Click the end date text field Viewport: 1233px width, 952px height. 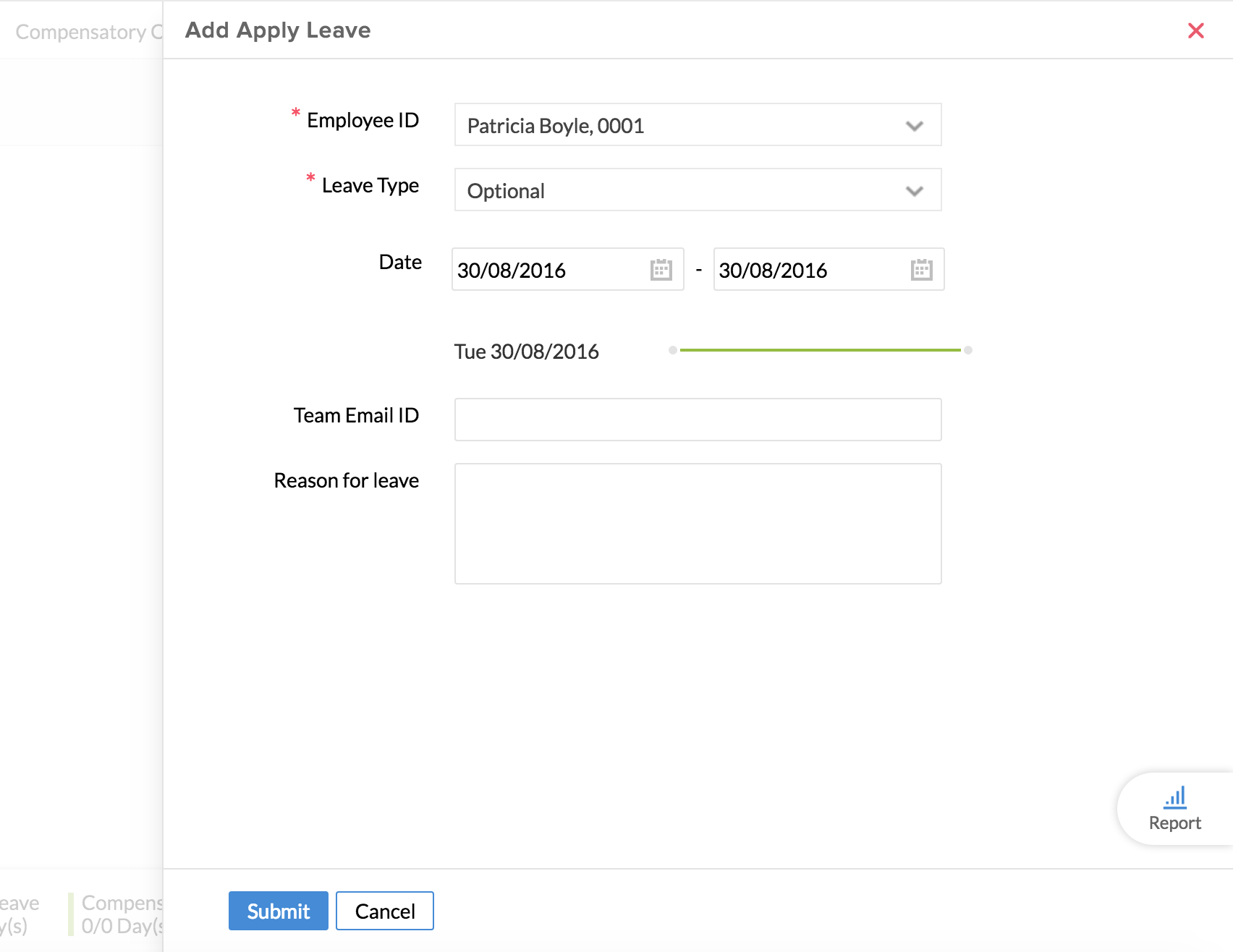(x=810, y=270)
